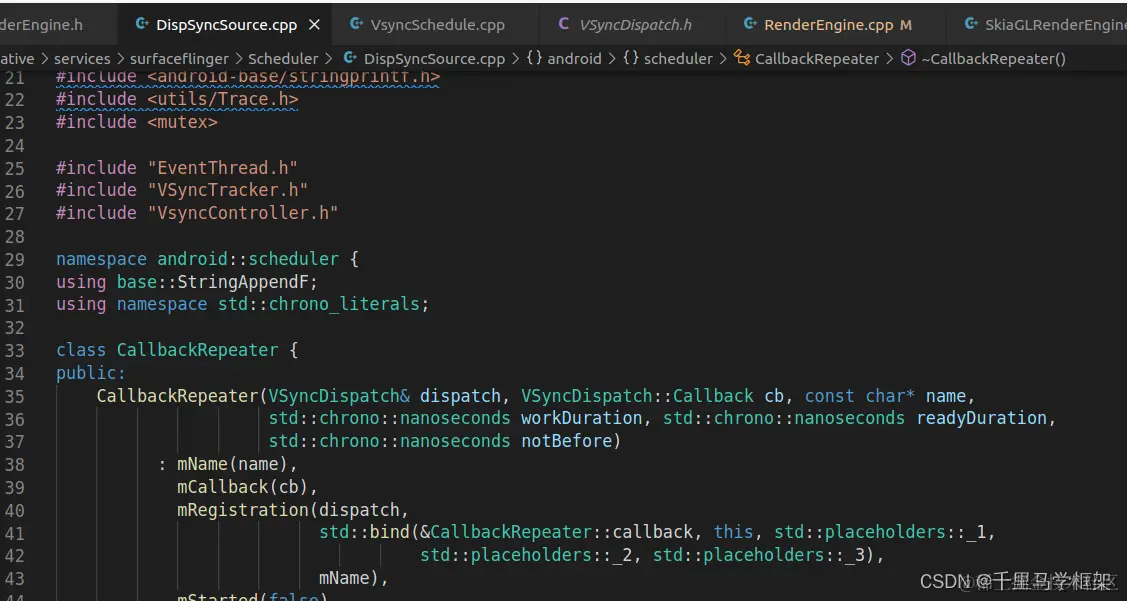Click "android::scheduler" in the namespace line
Image resolution: width=1127 pixels, height=601 pixels.
click(x=248, y=260)
